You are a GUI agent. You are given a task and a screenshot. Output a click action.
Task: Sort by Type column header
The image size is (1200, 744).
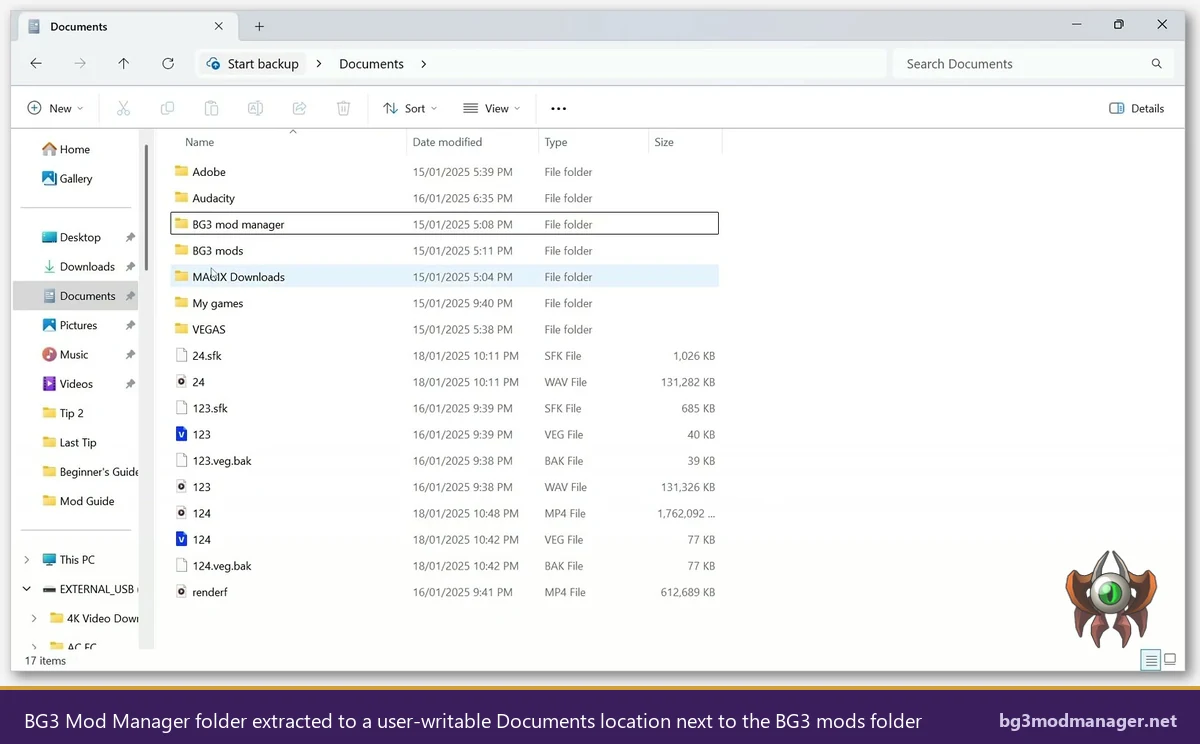(556, 142)
